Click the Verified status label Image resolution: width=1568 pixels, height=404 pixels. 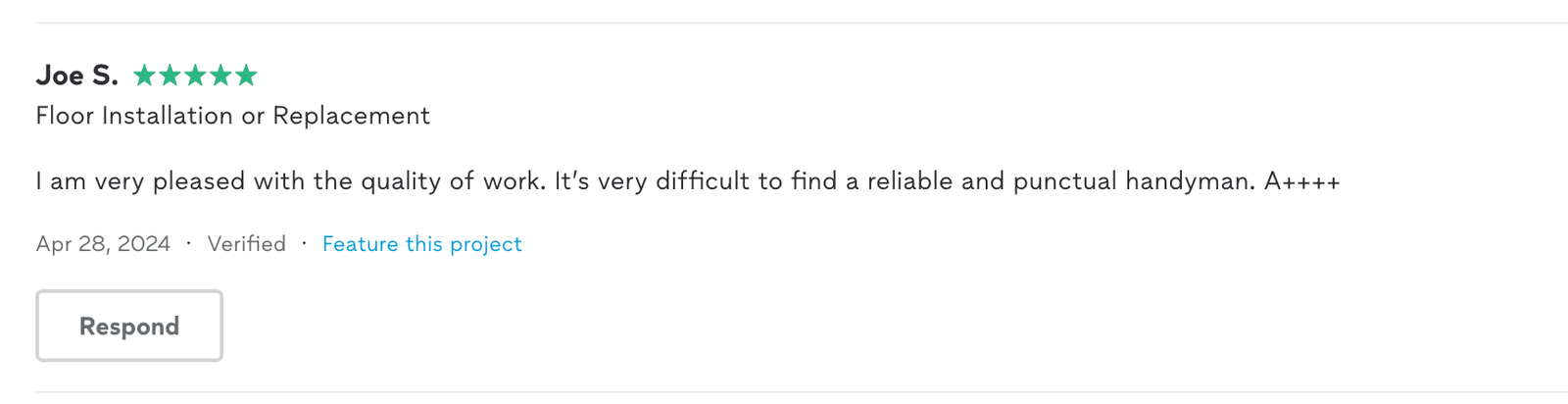click(x=246, y=244)
